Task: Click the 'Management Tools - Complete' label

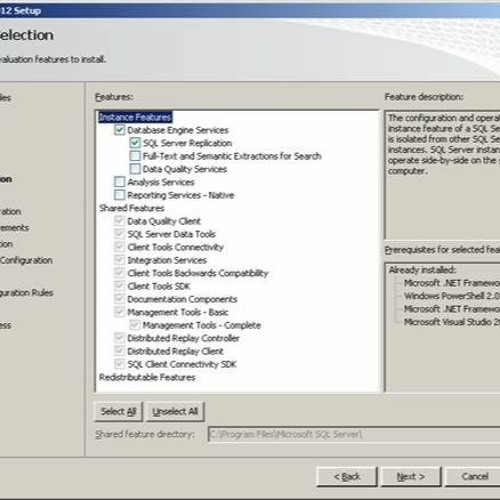Action: click(202, 325)
